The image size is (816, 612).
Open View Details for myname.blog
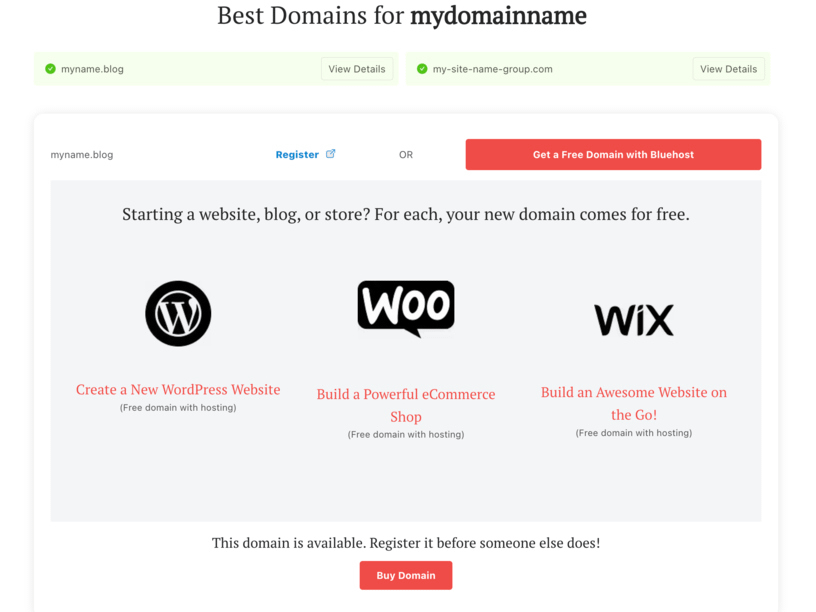[357, 68]
